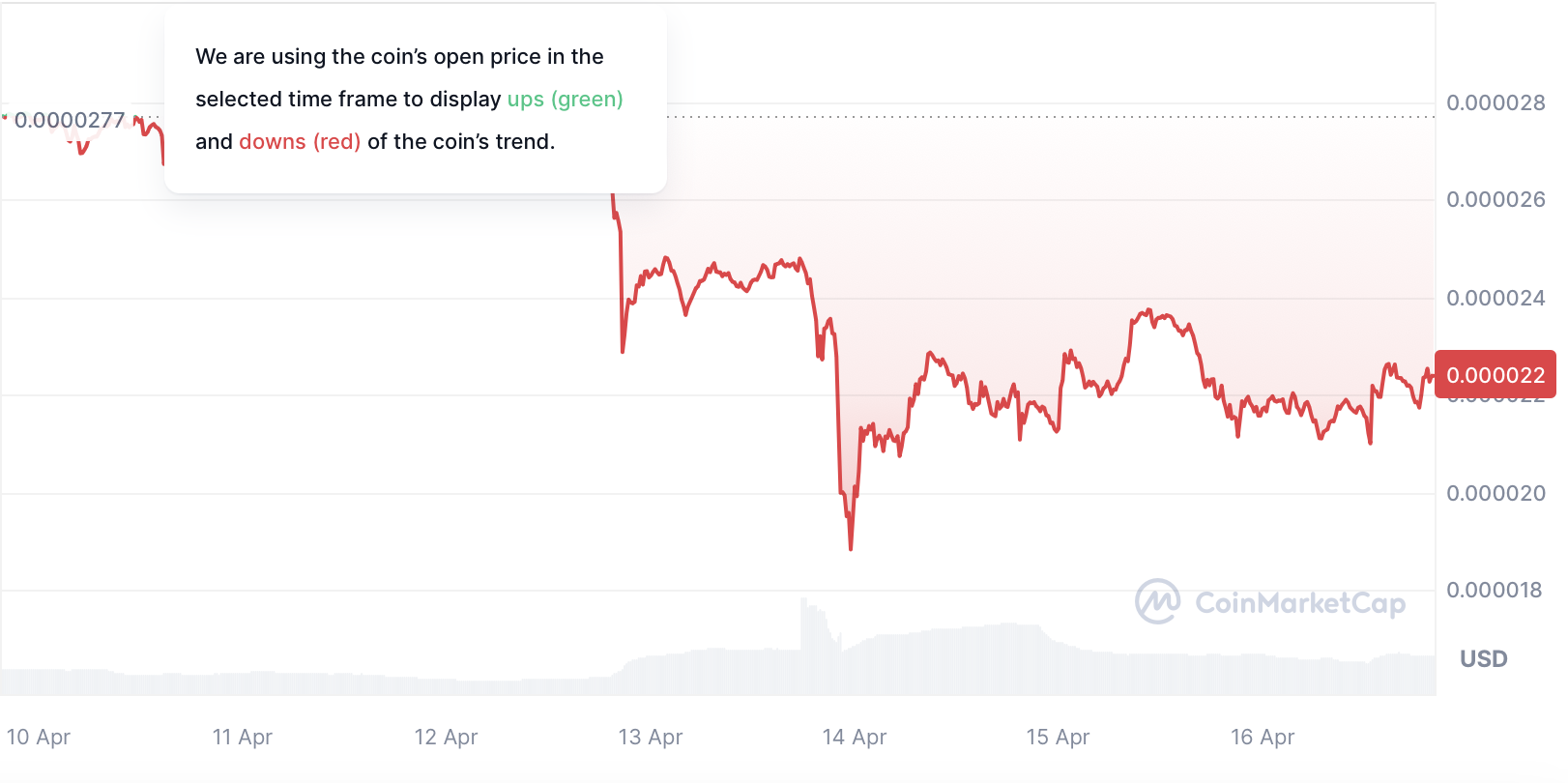The height and width of the screenshot is (783, 1568).
Task: Click the green 'ups (green)' tooltip text
Action: click(x=565, y=99)
